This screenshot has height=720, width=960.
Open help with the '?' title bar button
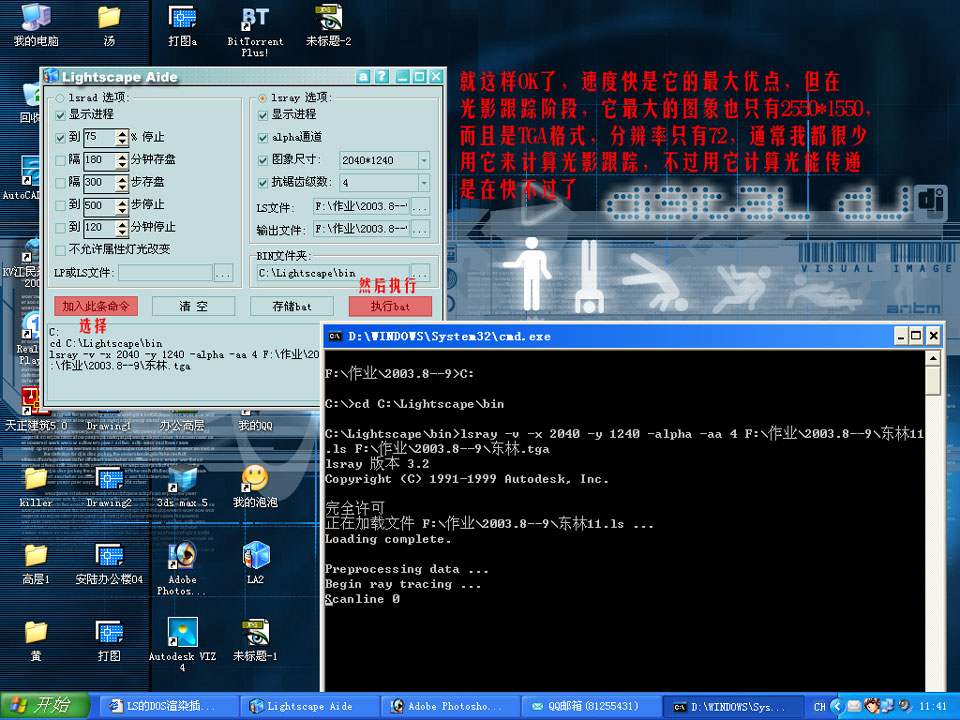tap(381, 77)
